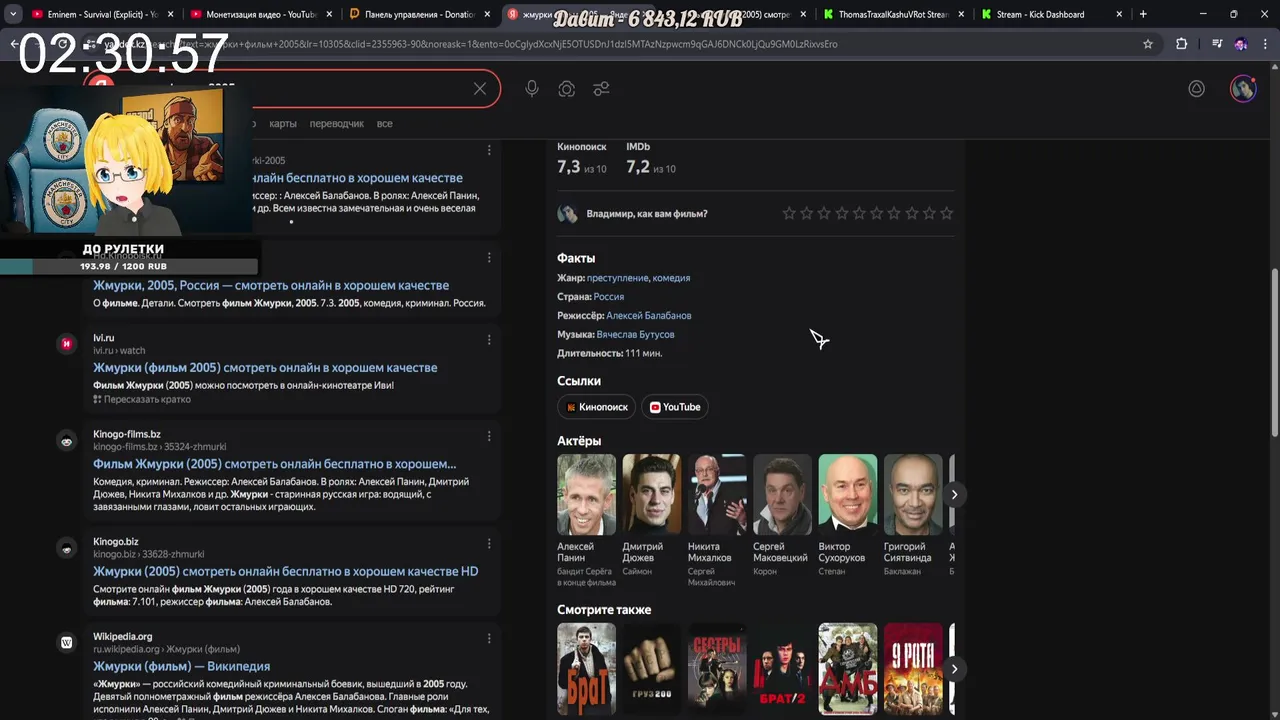Open options menu for Kinogo.biz result
1280x720 pixels.
coord(489,543)
